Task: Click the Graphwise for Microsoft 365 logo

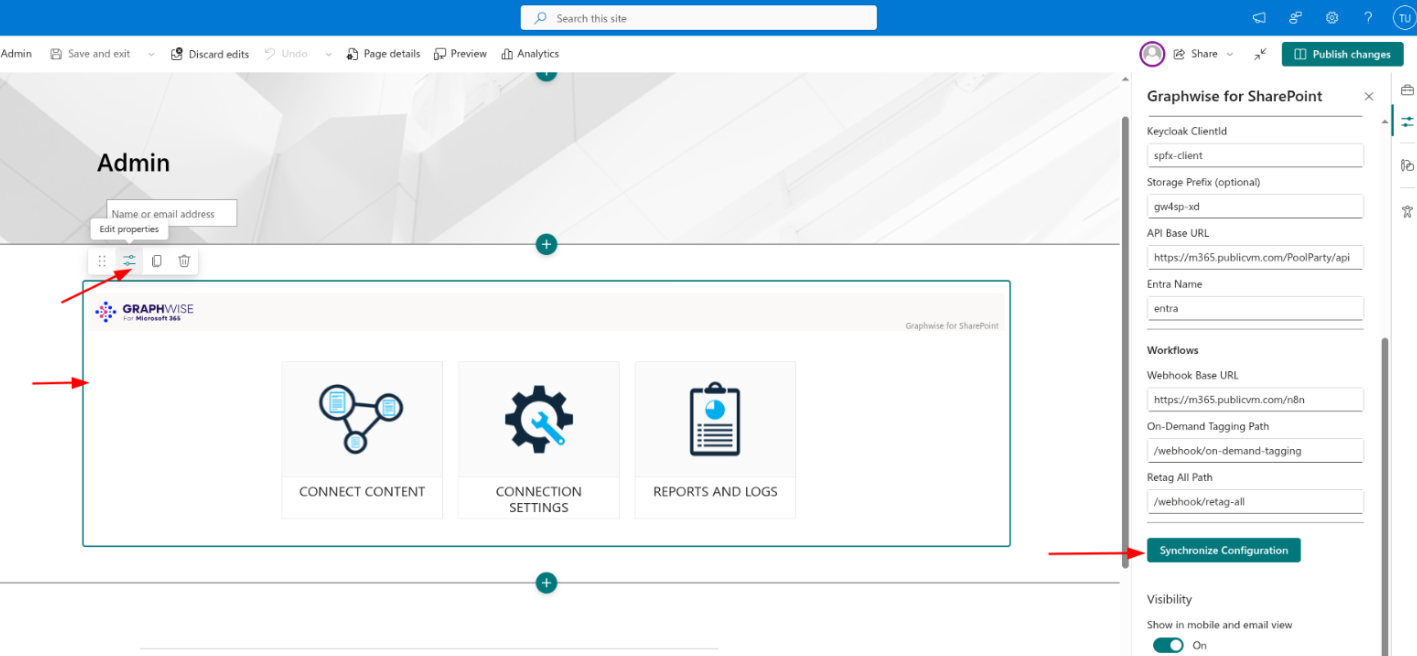Action: coord(144,312)
